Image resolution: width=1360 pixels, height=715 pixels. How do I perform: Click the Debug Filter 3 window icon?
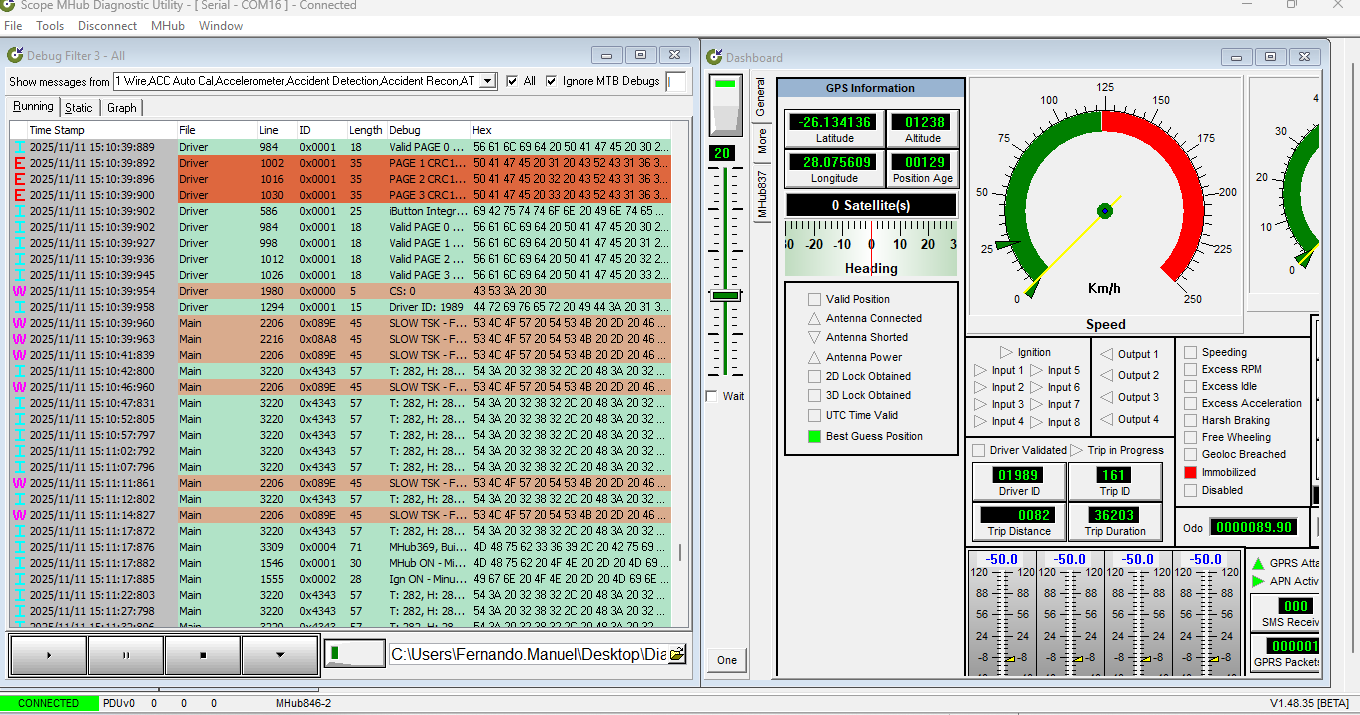pyautogui.click(x=15, y=55)
